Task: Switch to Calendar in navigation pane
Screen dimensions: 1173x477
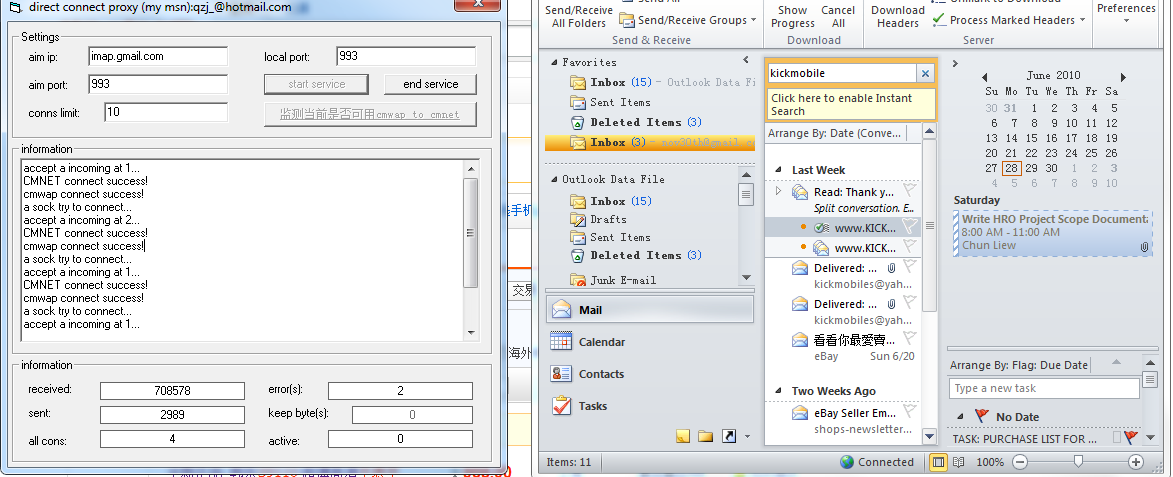Action: pyautogui.click(x=650, y=342)
